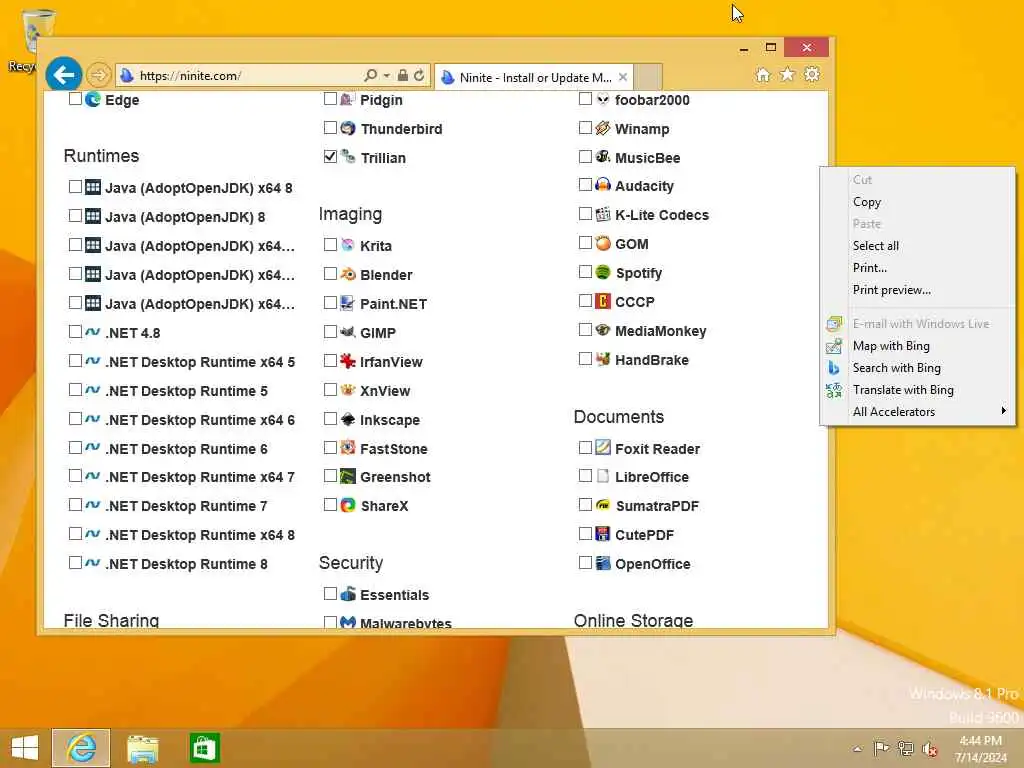Click the ShareX icon
1024x768 pixels.
coord(348,505)
